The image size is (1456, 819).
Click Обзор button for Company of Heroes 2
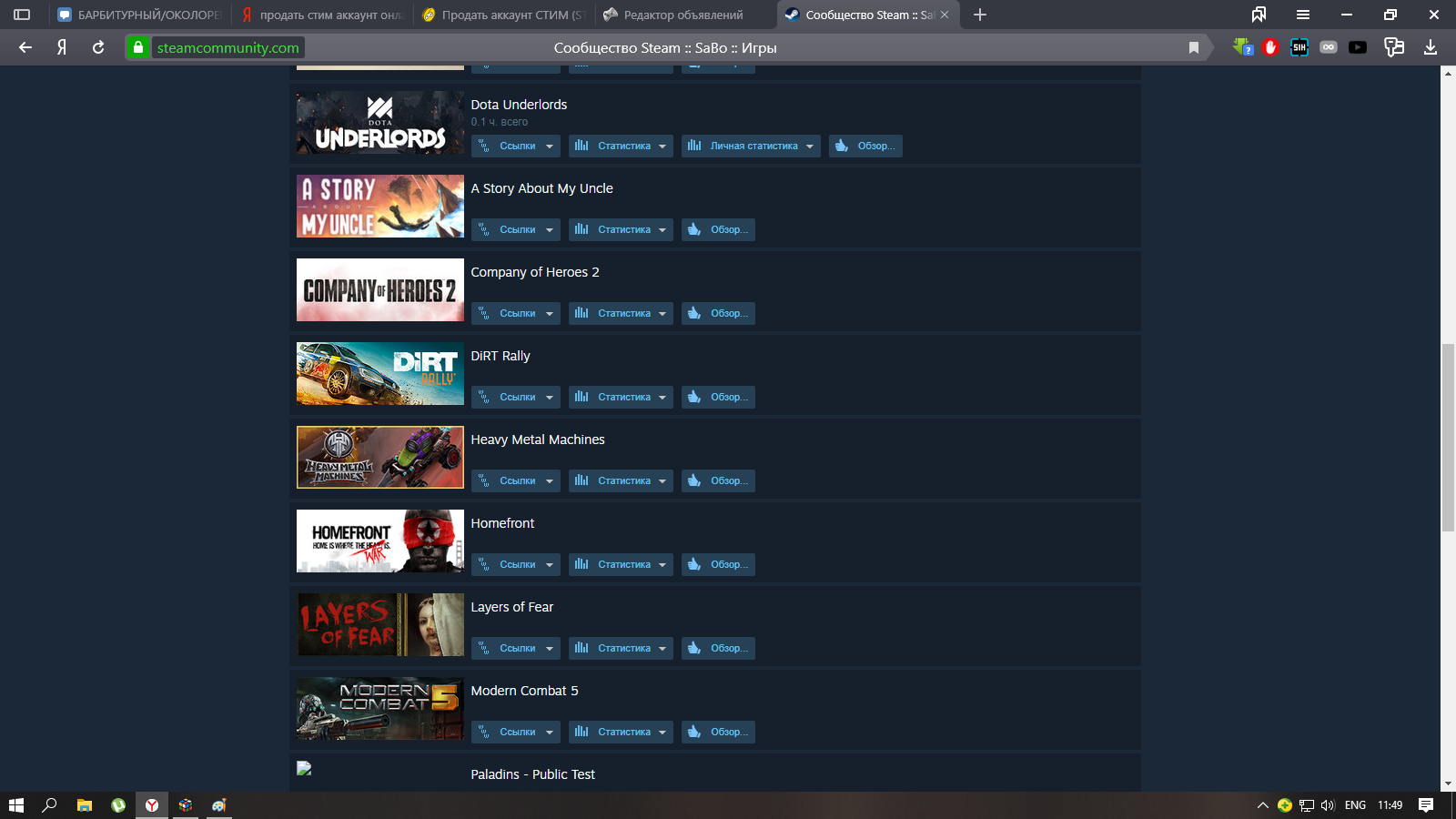pyautogui.click(x=718, y=313)
